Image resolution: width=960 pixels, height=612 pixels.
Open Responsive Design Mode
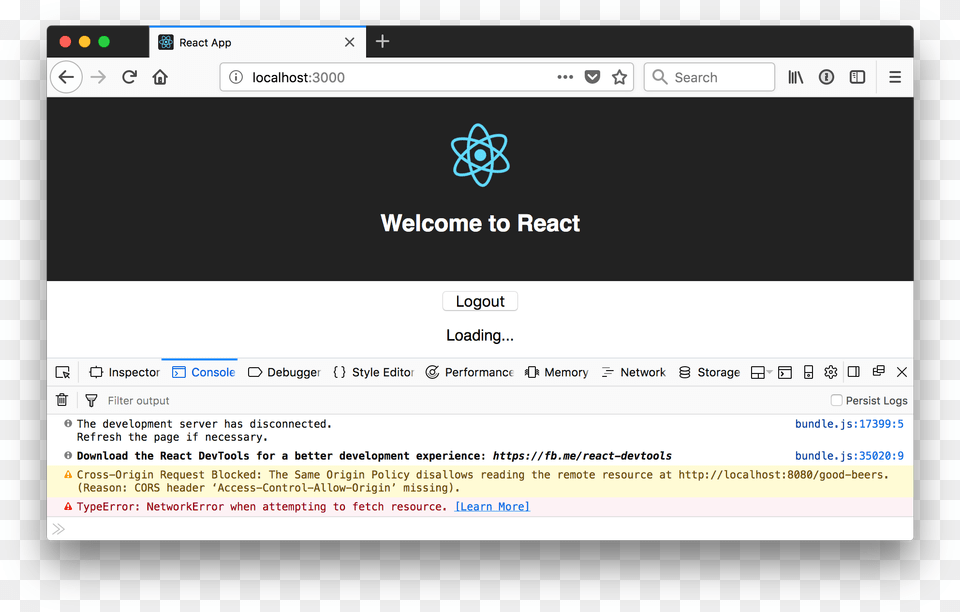coord(808,372)
